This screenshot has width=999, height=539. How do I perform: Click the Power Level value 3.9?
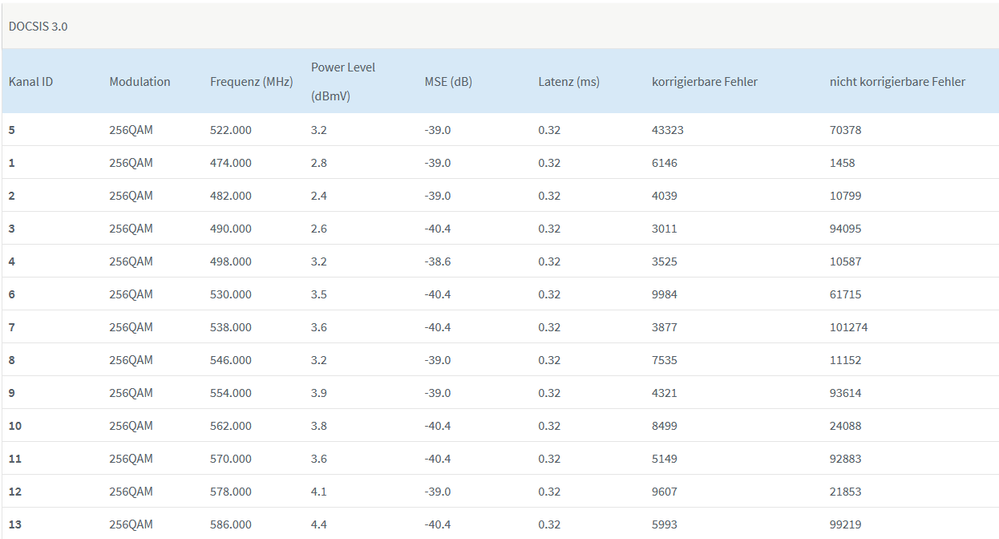[x=319, y=393]
